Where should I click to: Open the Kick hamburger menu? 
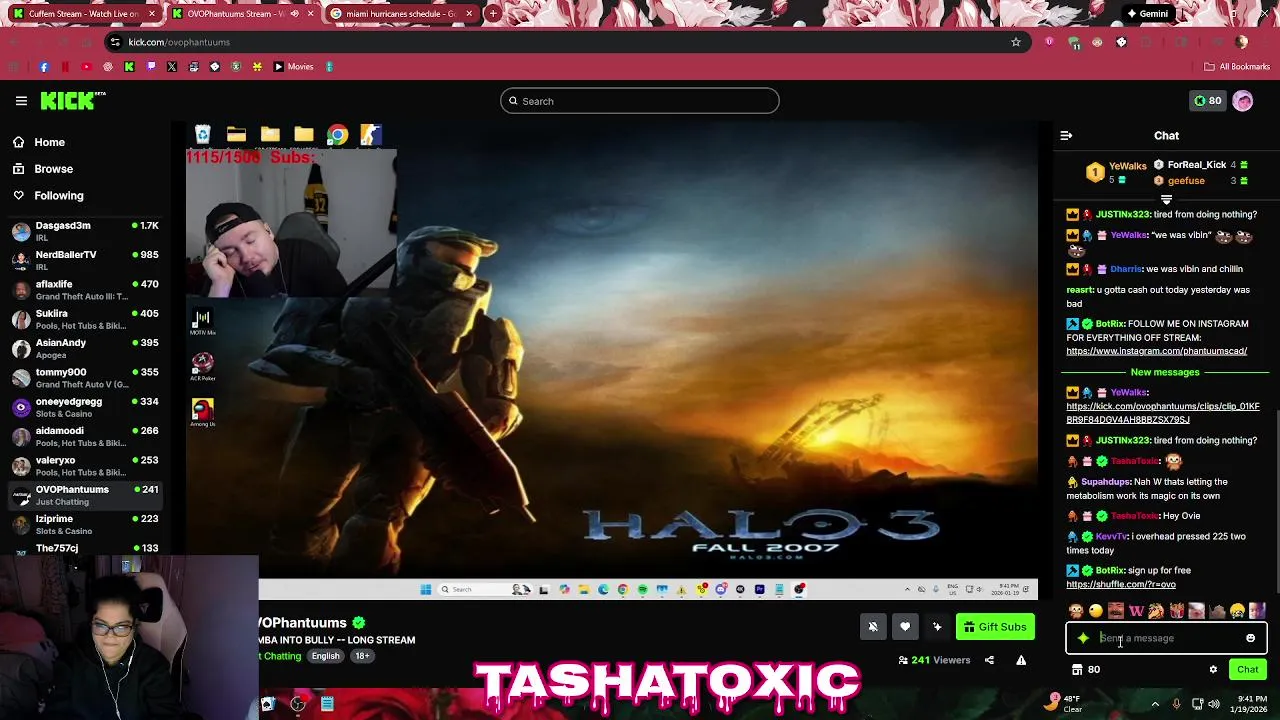[x=21, y=101]
